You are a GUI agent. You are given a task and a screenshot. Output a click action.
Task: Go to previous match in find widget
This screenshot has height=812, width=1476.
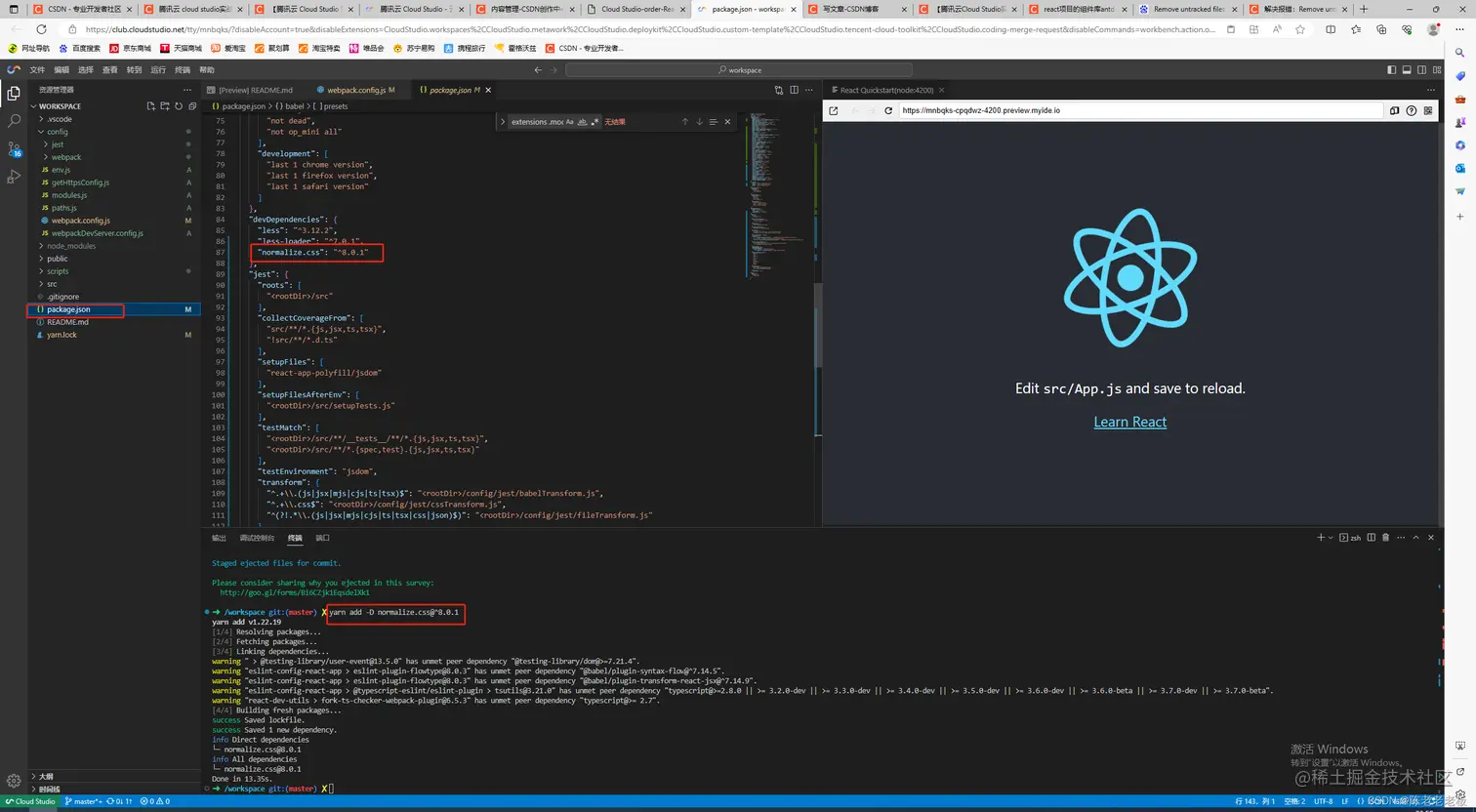coord(685,122)
